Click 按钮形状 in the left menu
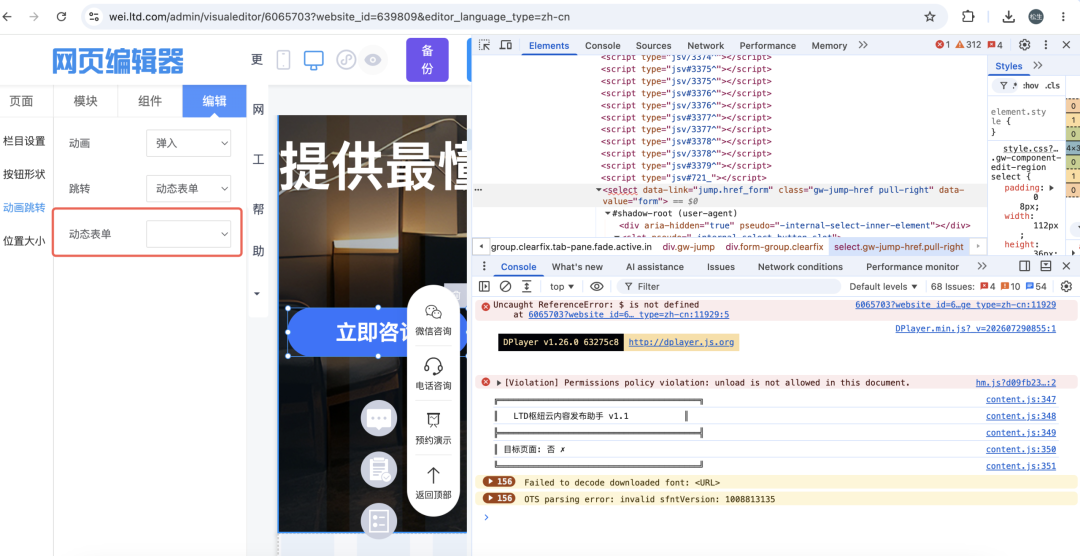 pyautogui.click(x=24, y=174)
